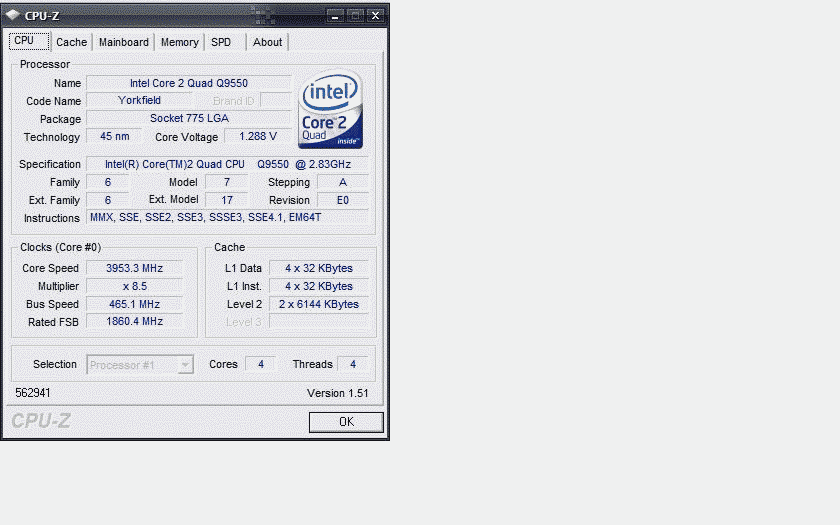
Task: Click the Core Speed value 3953.3 MHz
Action: (x=134, y=268)
